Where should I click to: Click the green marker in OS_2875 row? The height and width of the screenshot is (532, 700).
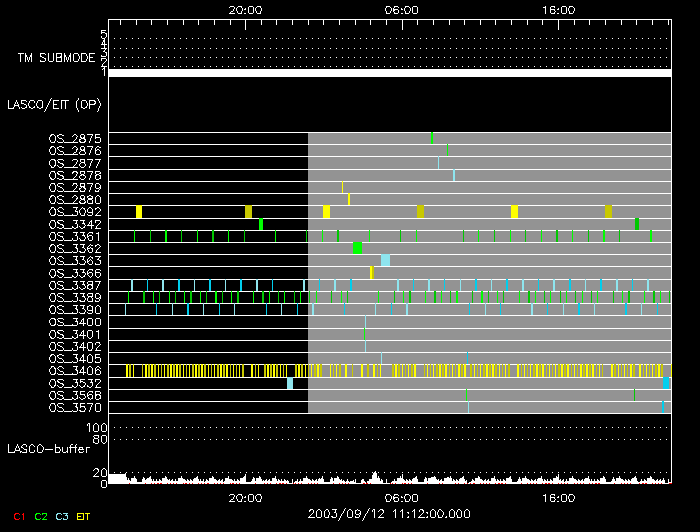(x=432, y=138)
